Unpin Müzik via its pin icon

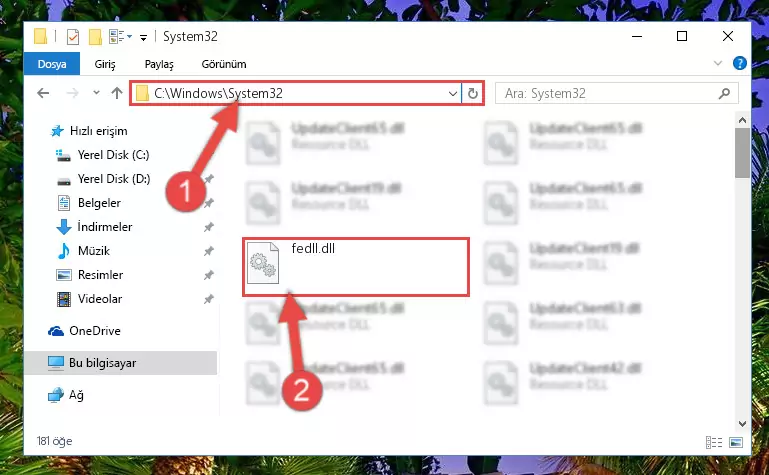click(x=209, y=251)
